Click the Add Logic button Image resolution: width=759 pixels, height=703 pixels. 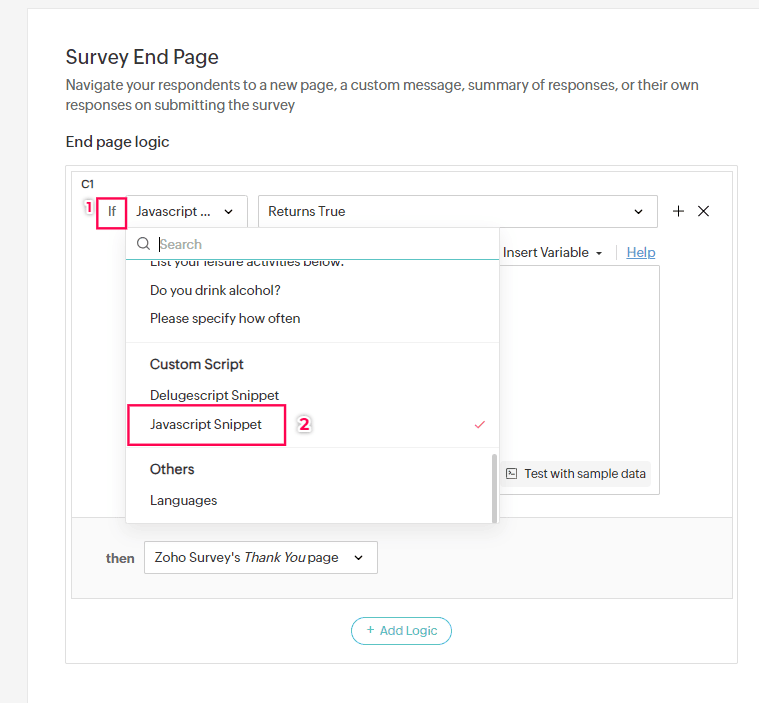(401, 631)
